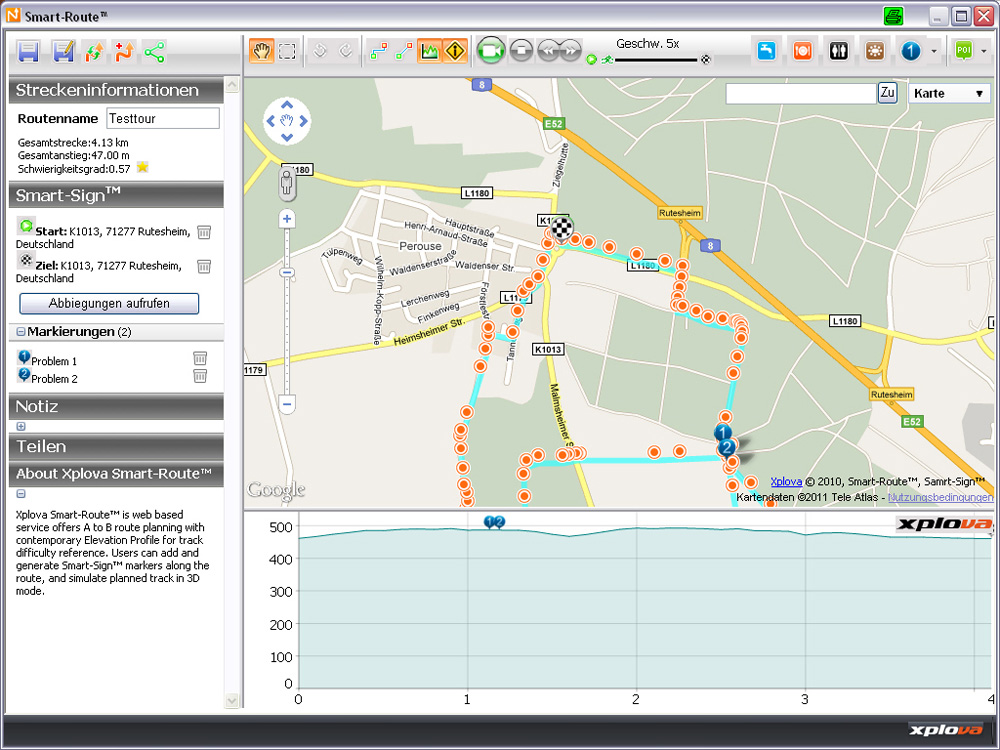Click the undo arrow icon

(x=320, y=51)
